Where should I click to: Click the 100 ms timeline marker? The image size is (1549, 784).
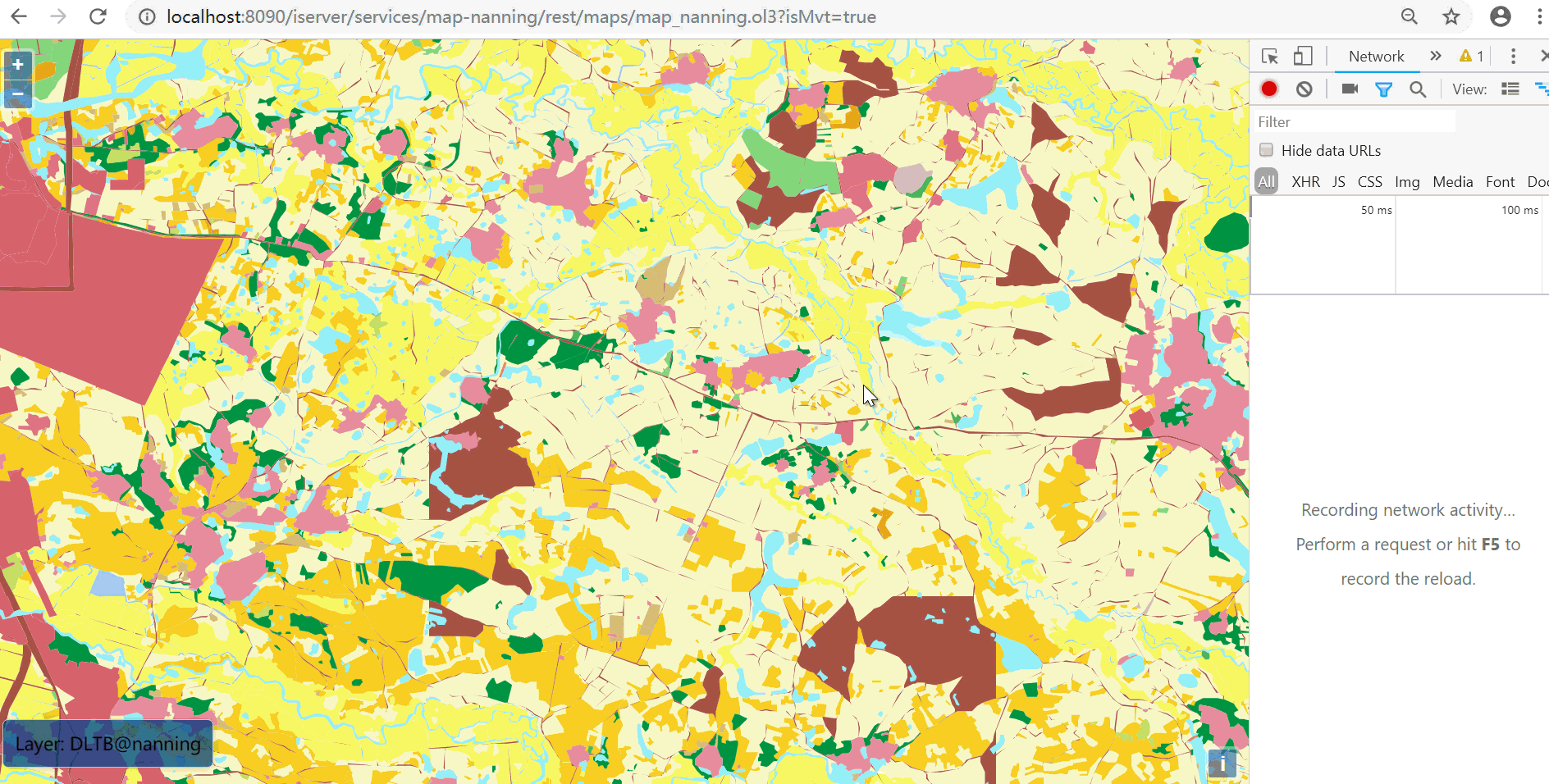[x=1519, y=210]
